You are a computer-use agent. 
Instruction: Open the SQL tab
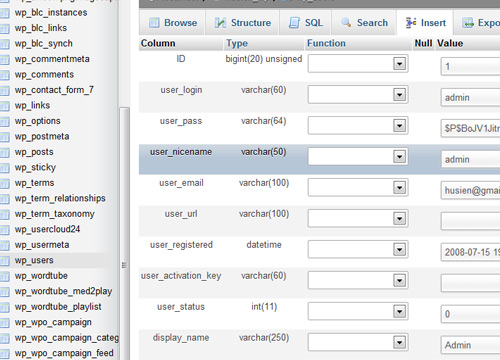[x=305, y=23]
